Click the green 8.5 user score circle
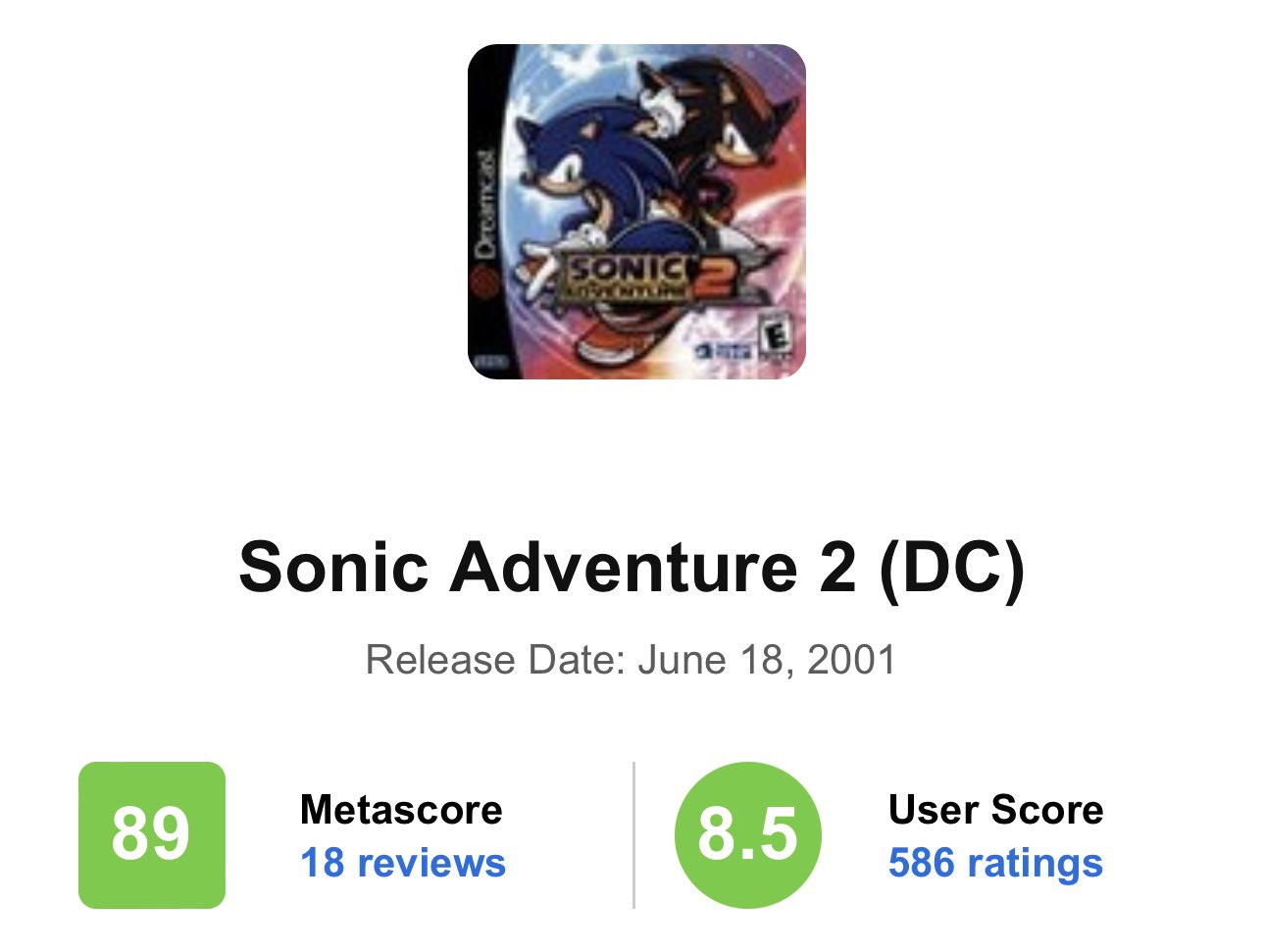 click(748, 834)
